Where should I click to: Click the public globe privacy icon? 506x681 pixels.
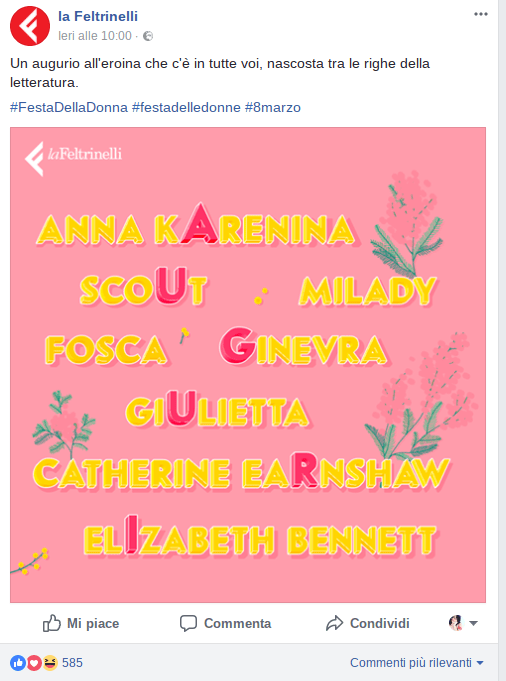tap(148, 36)
